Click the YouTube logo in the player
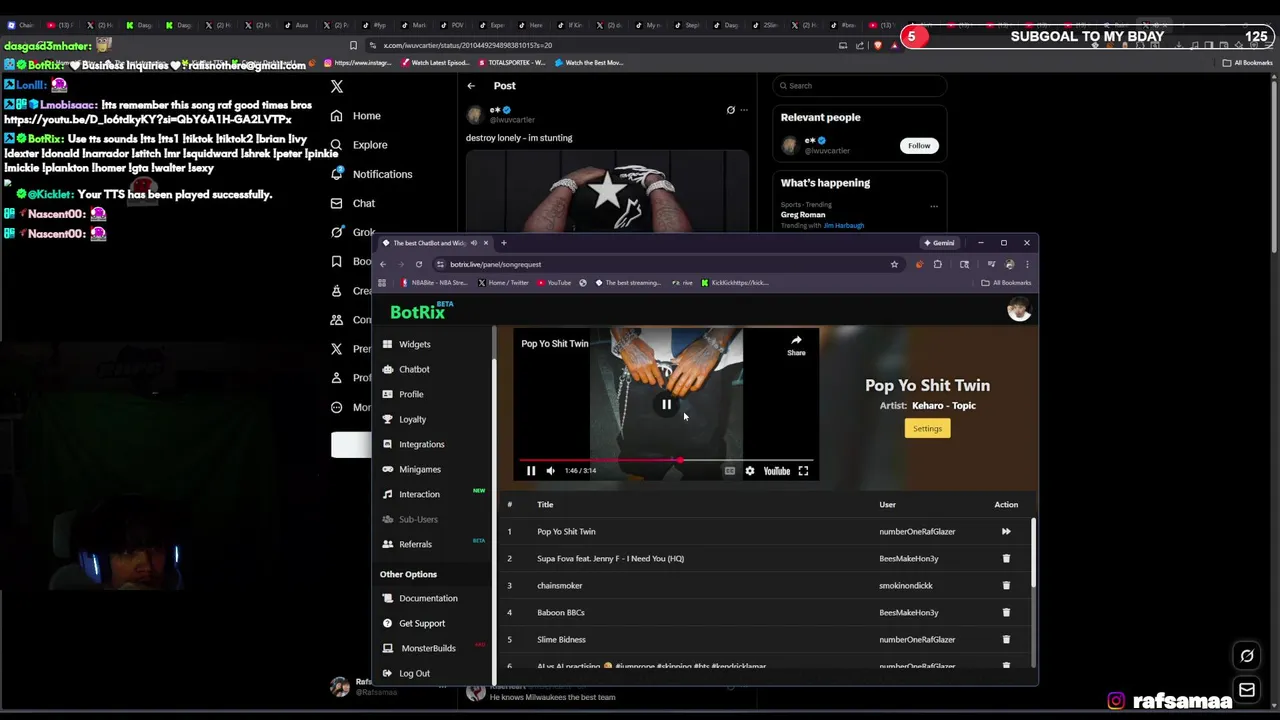The height and width of the screenshot is (720, 1280). (x=777, y=471)
